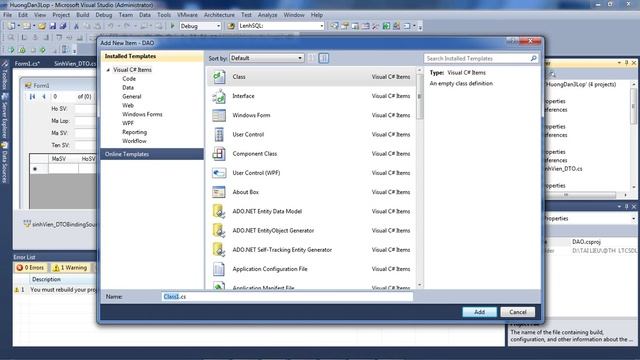Click the Save toolbar icon
Screen dimensions: 640x360
point(53,26)
